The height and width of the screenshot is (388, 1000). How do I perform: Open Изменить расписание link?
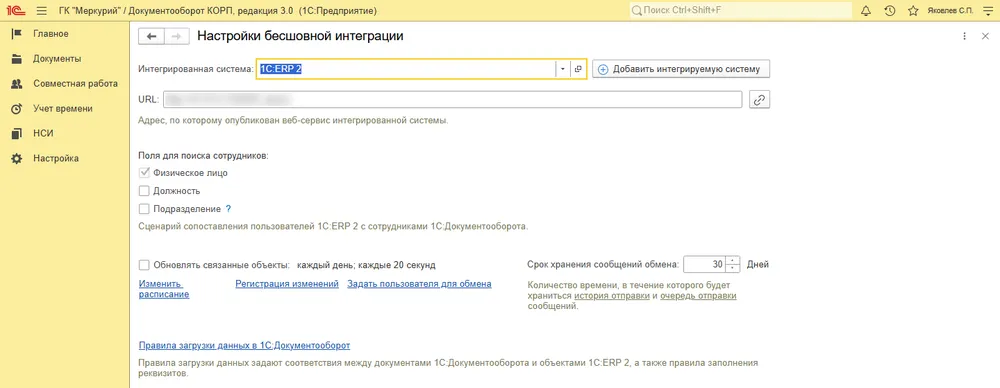pyautogui.click(x=164, y=289)
